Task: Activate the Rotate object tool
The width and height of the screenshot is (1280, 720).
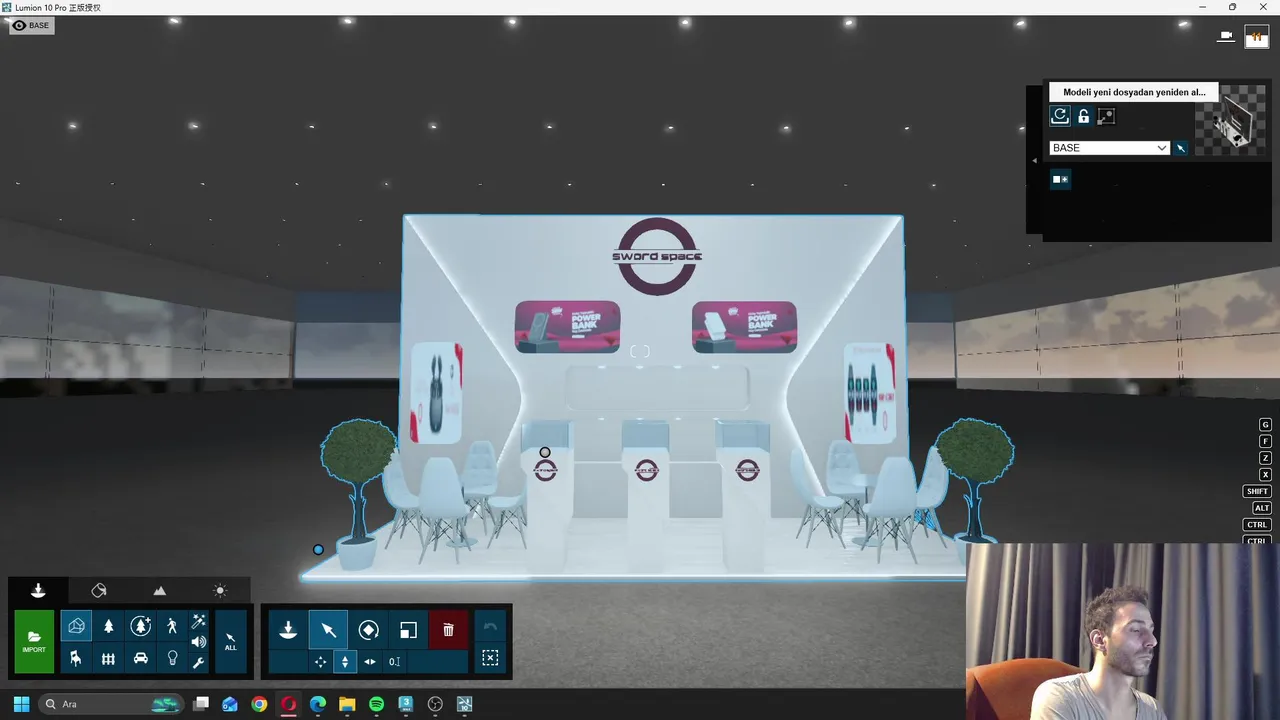Action: click(368, 630)
